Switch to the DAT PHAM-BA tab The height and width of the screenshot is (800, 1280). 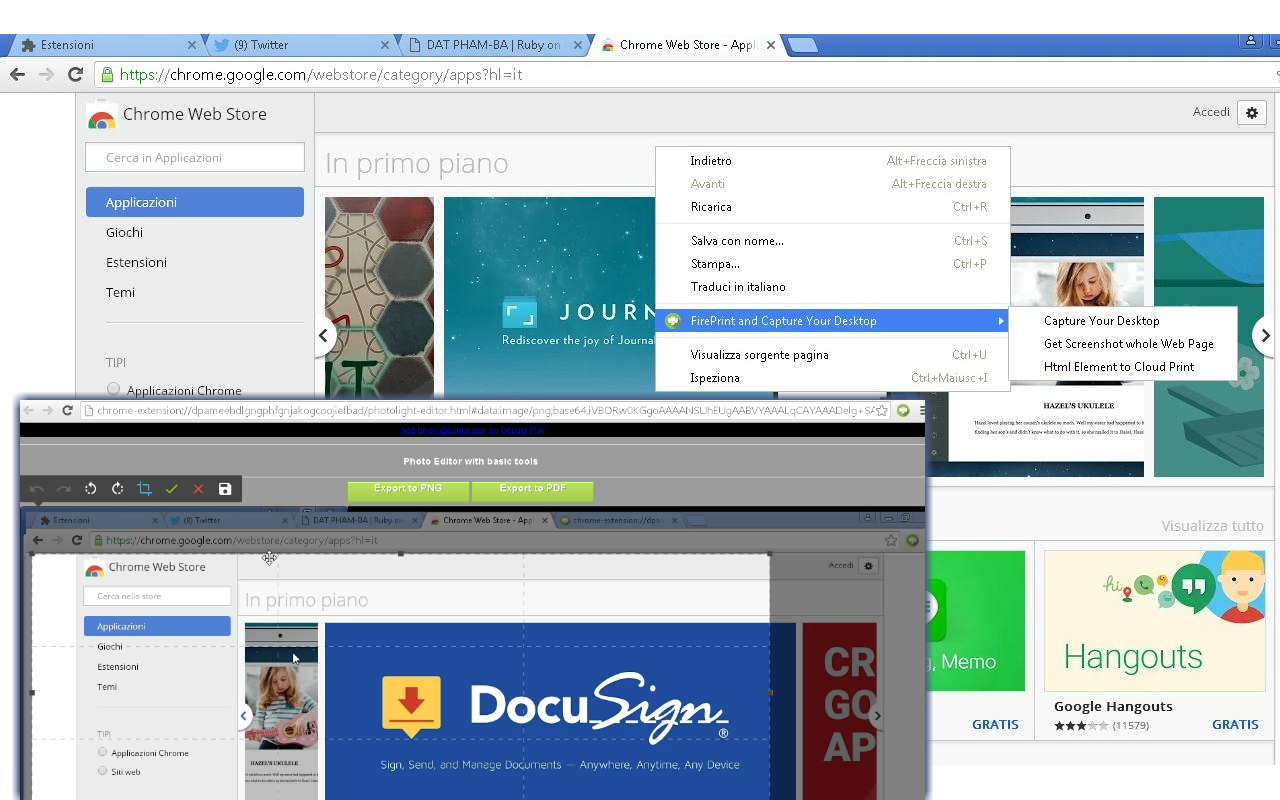pyautogui.click(x=494, y=45)
